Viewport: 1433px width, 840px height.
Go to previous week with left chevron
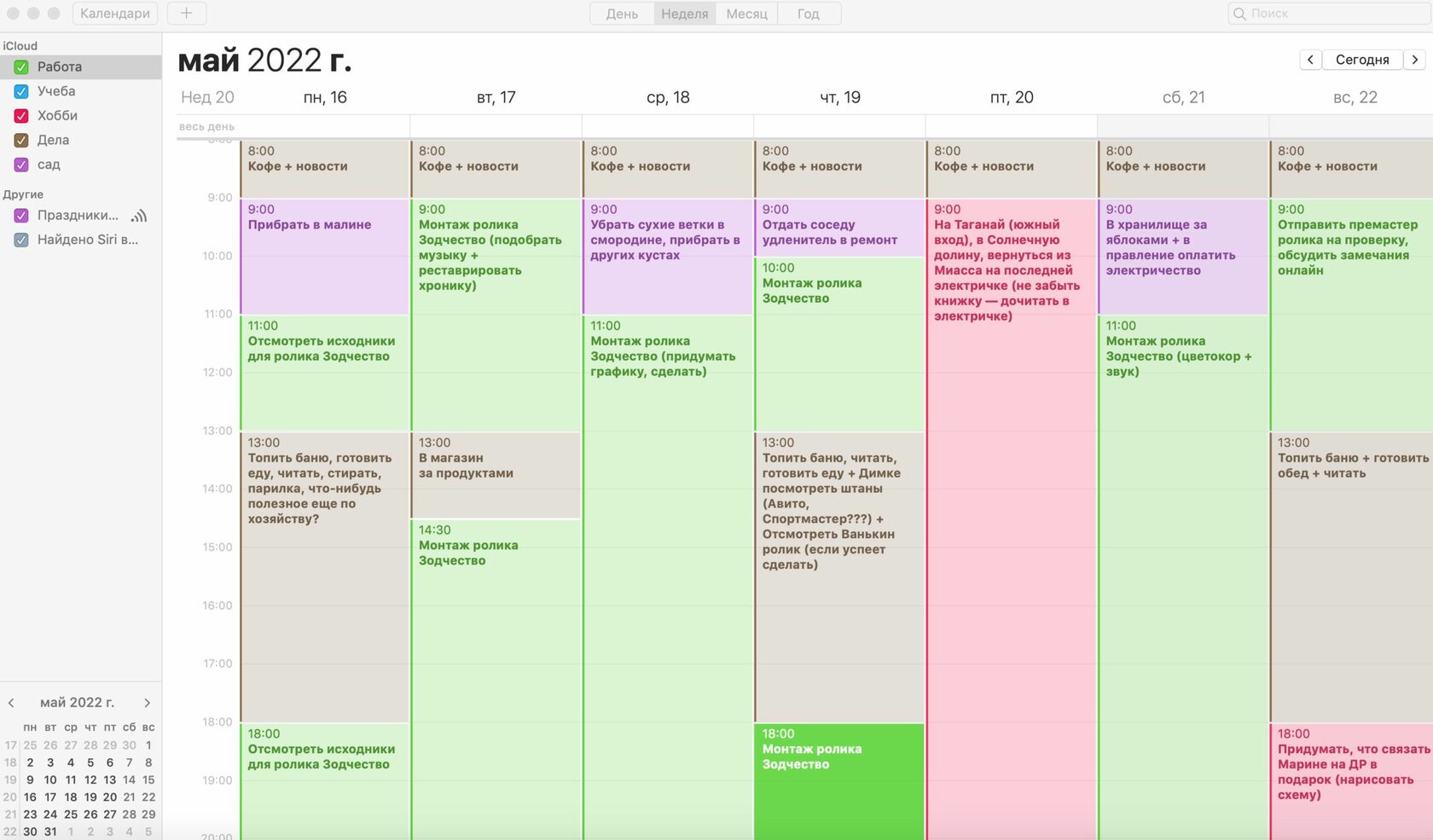[x=1310, y=60]
